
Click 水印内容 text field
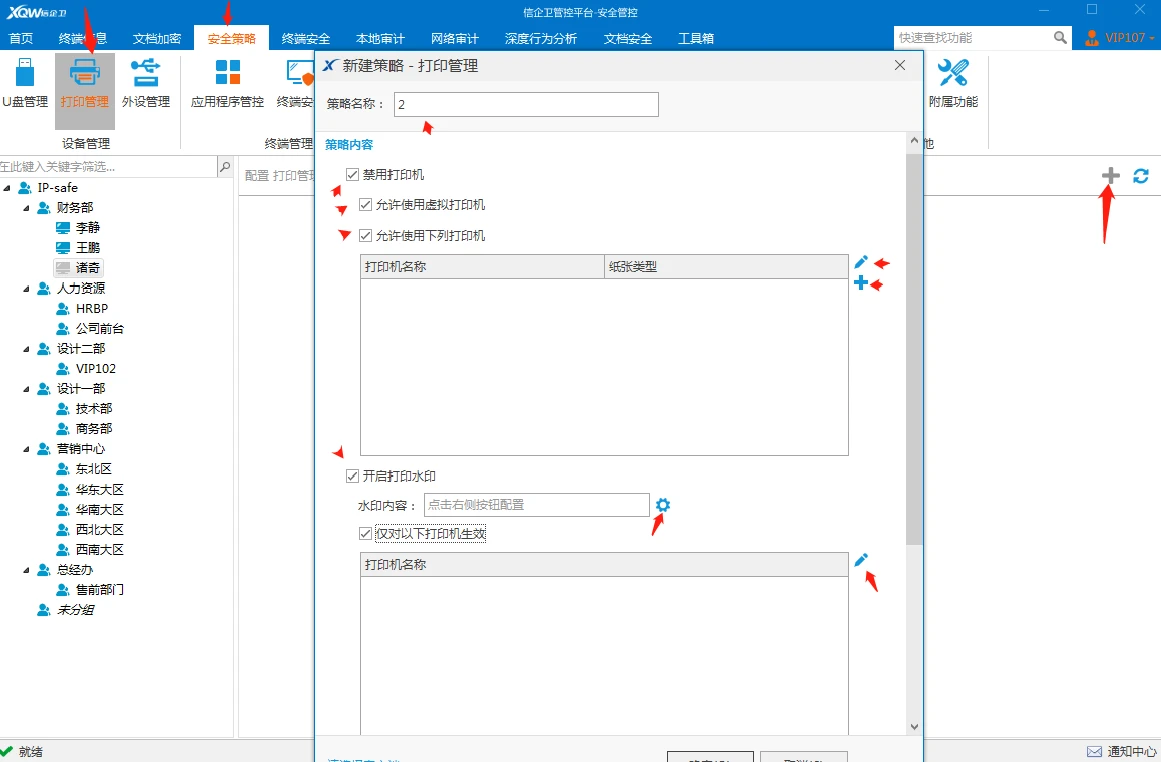point(537,505)
